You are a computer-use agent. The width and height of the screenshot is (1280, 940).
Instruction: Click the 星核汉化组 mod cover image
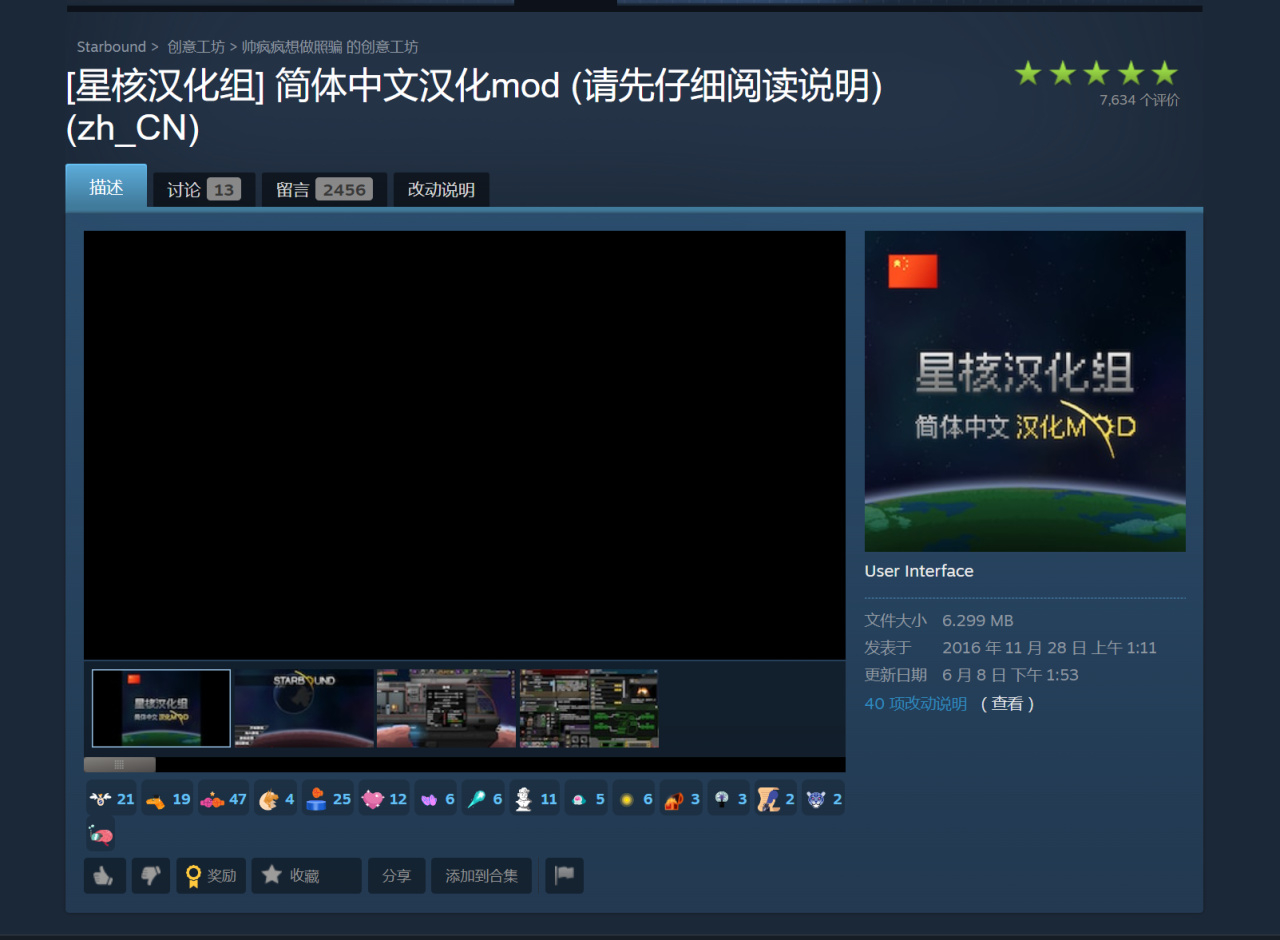1025,391
